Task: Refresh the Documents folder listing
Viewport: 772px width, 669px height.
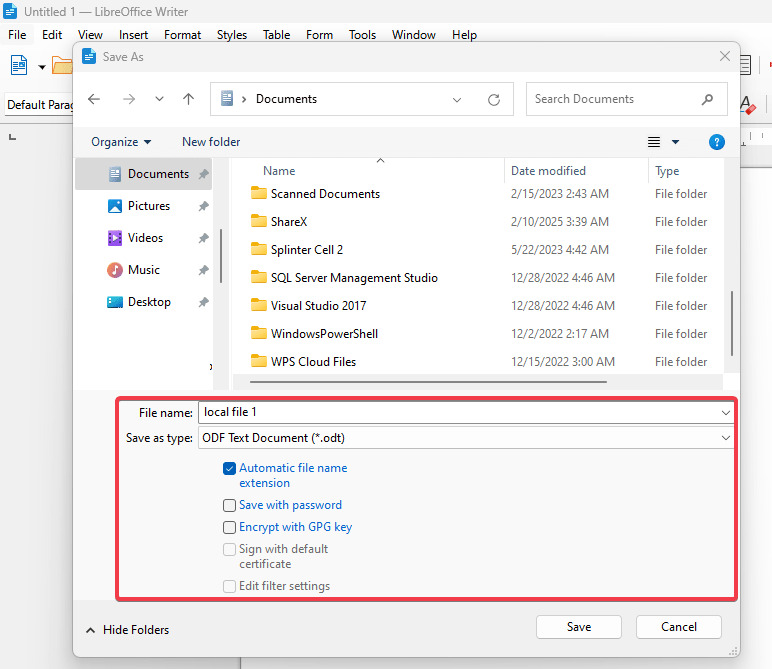Action: [494, 100]
